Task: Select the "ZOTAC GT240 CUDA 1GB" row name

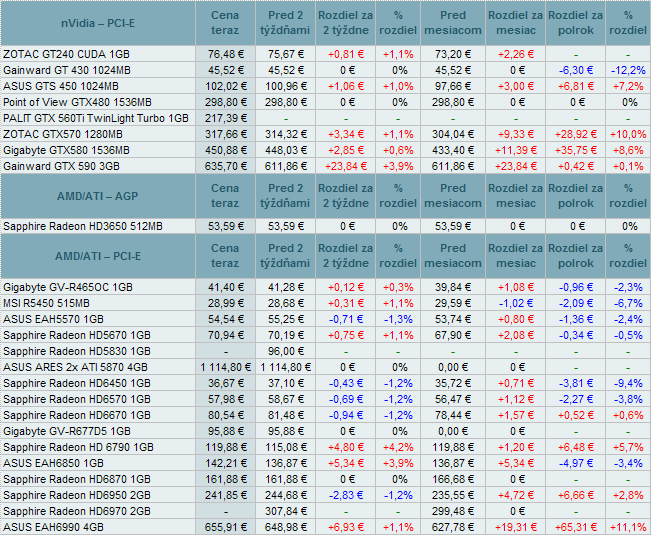Action: click(66, 54)
